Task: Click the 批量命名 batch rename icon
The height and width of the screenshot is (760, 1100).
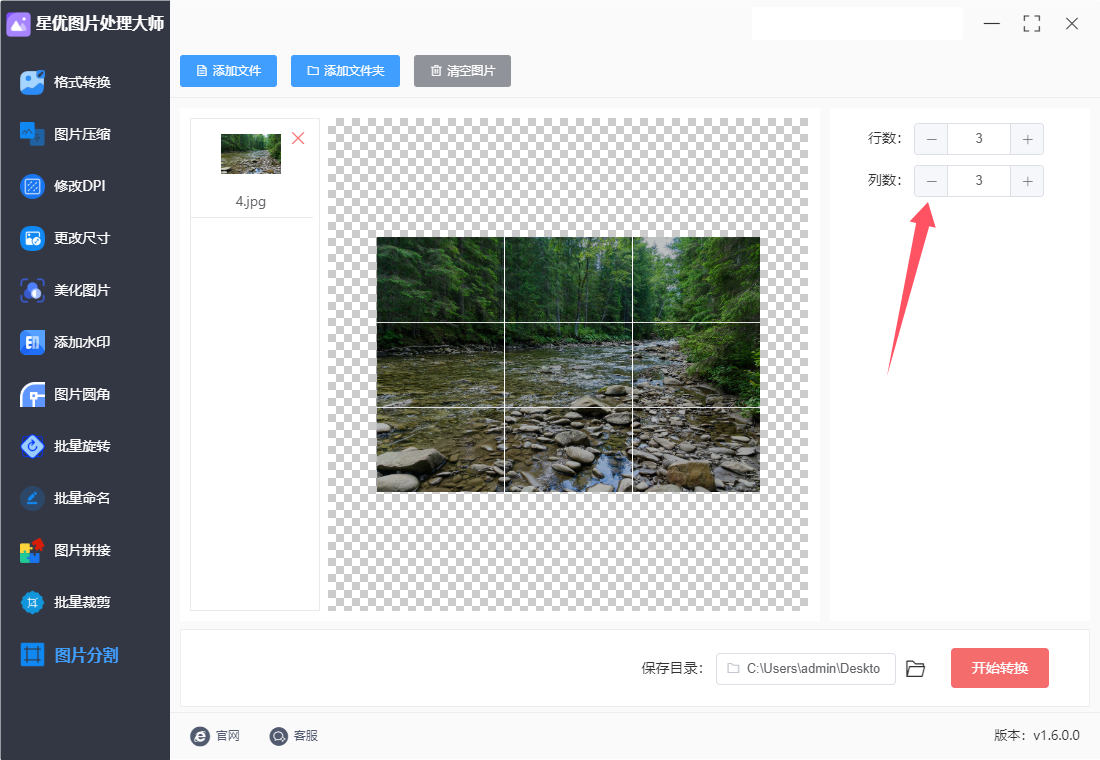Action: (32, 498)
